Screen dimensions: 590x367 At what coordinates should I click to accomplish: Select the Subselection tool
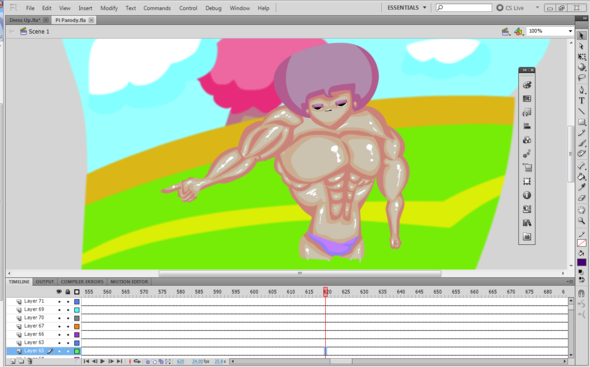pyautogui.click(x=582, y=46)
